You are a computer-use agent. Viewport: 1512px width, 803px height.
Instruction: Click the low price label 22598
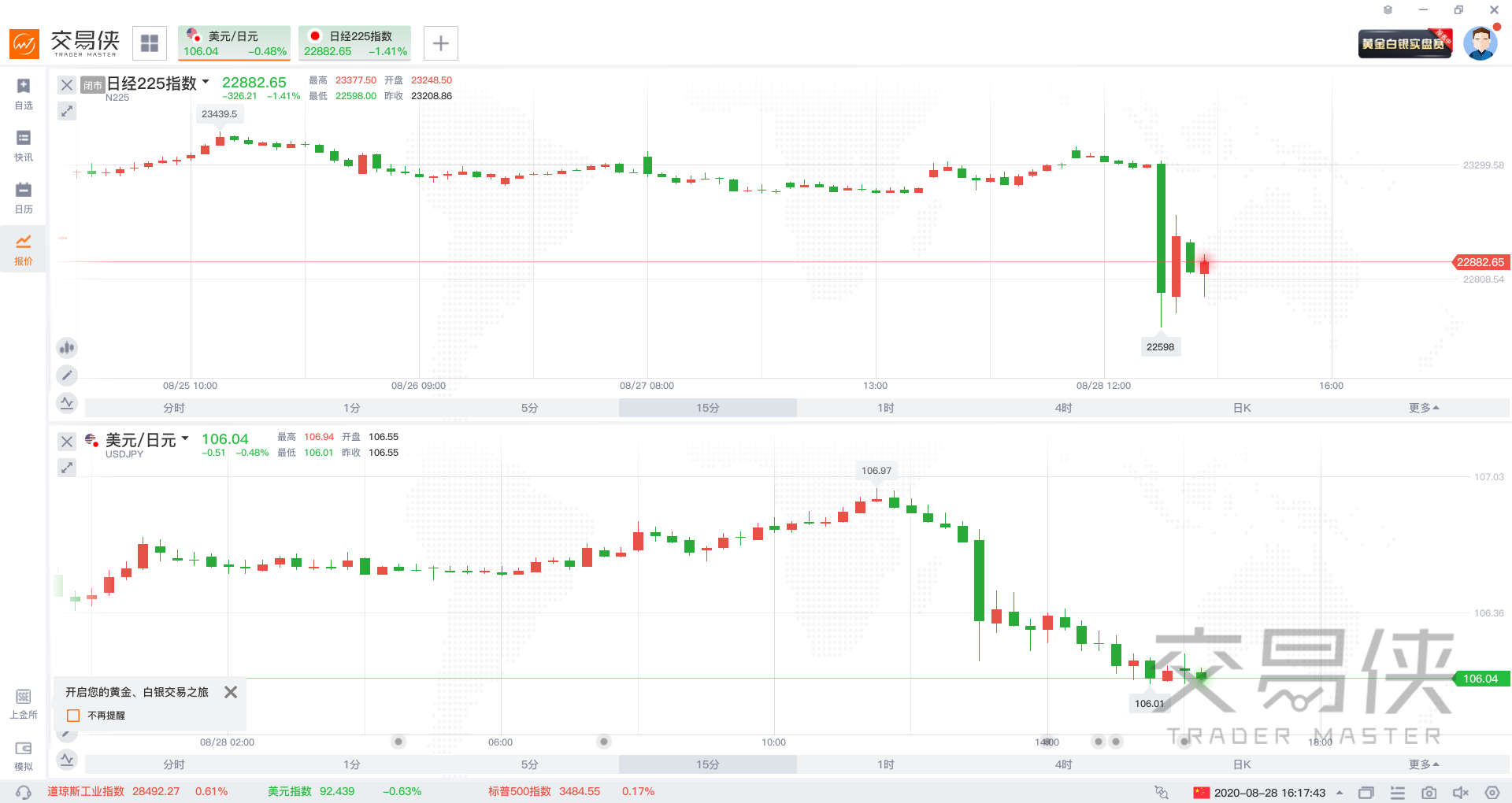1160,347
